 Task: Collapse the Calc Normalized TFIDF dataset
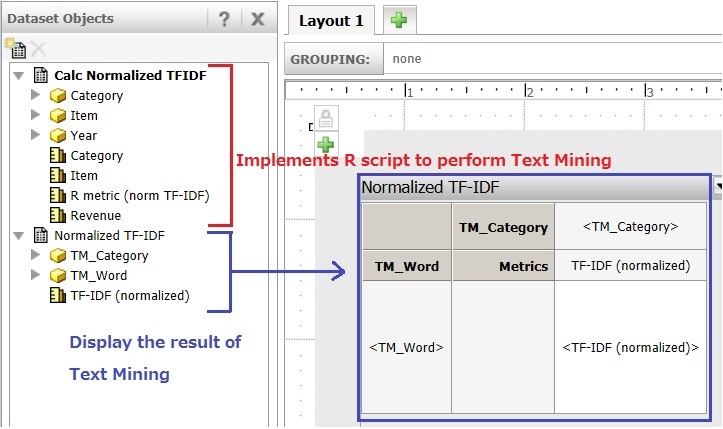[x=20, y=76]
